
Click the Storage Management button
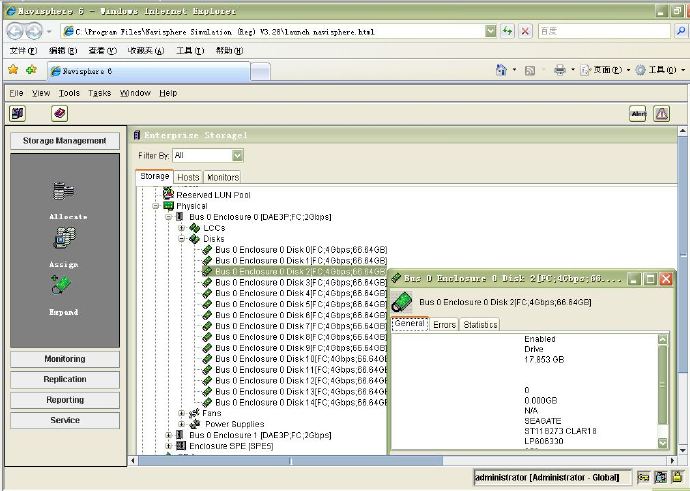(65, 141)
